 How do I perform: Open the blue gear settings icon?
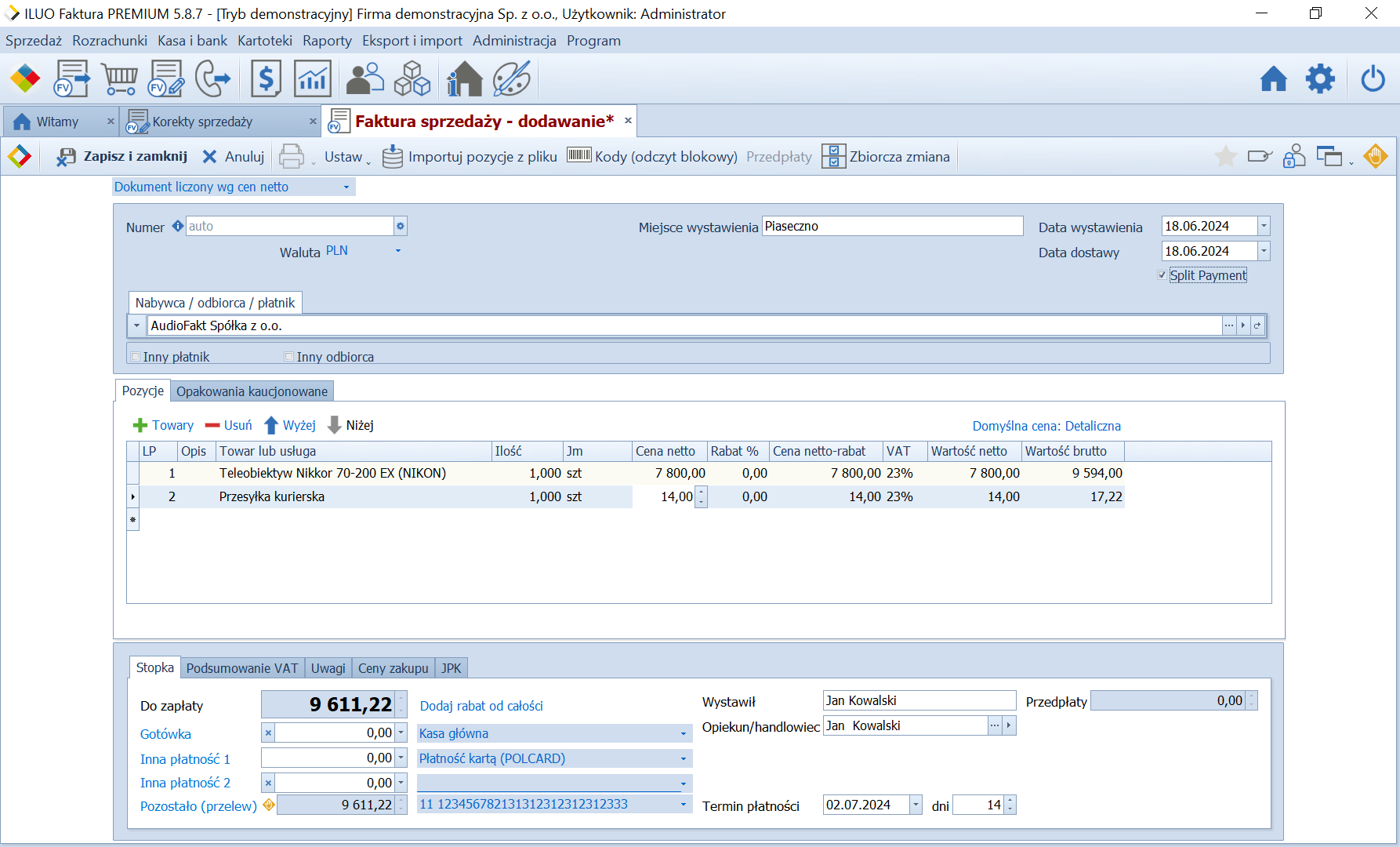pyautogui.click(x=1321, y=78)
